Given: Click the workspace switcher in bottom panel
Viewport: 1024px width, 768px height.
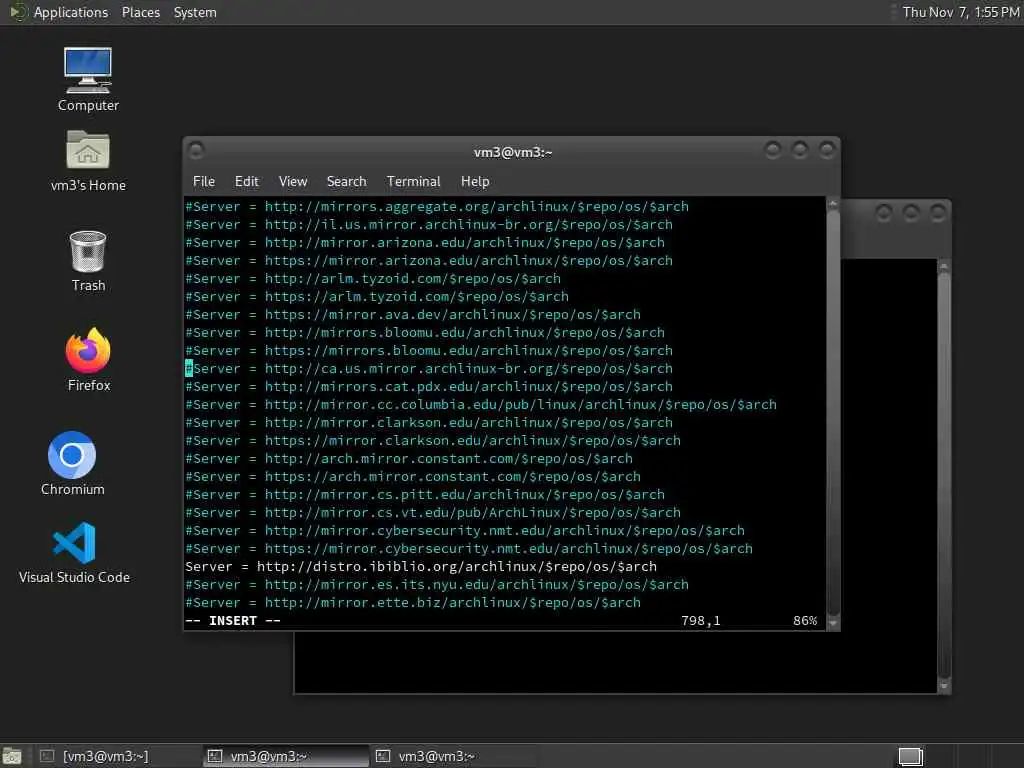Looking at the screenshot, I should [910, 756].
